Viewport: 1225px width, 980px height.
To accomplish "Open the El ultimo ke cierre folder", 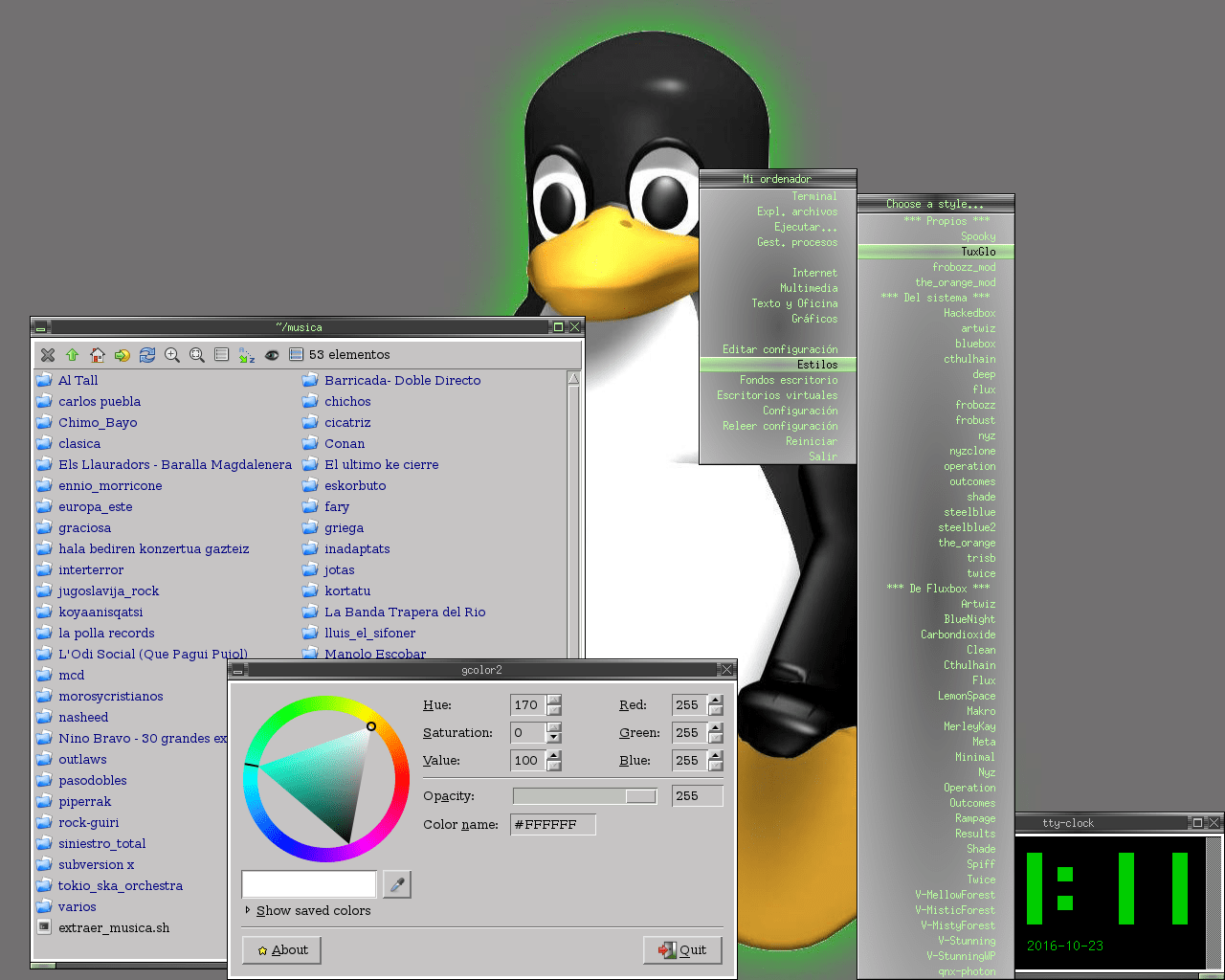I will (382, 464).
